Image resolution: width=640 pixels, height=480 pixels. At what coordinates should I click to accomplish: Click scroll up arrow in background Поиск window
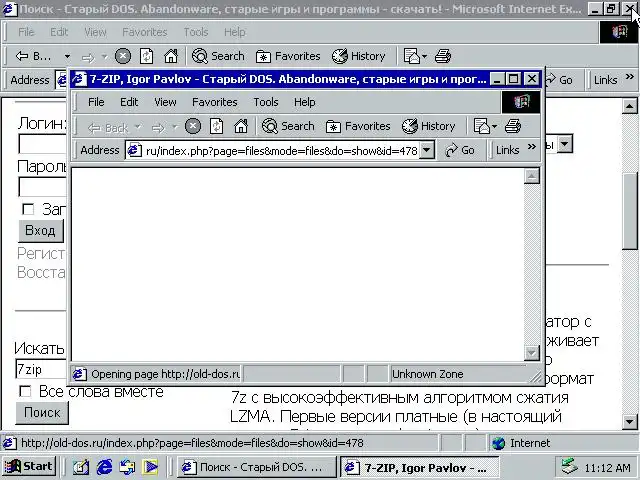click(629, 107)
